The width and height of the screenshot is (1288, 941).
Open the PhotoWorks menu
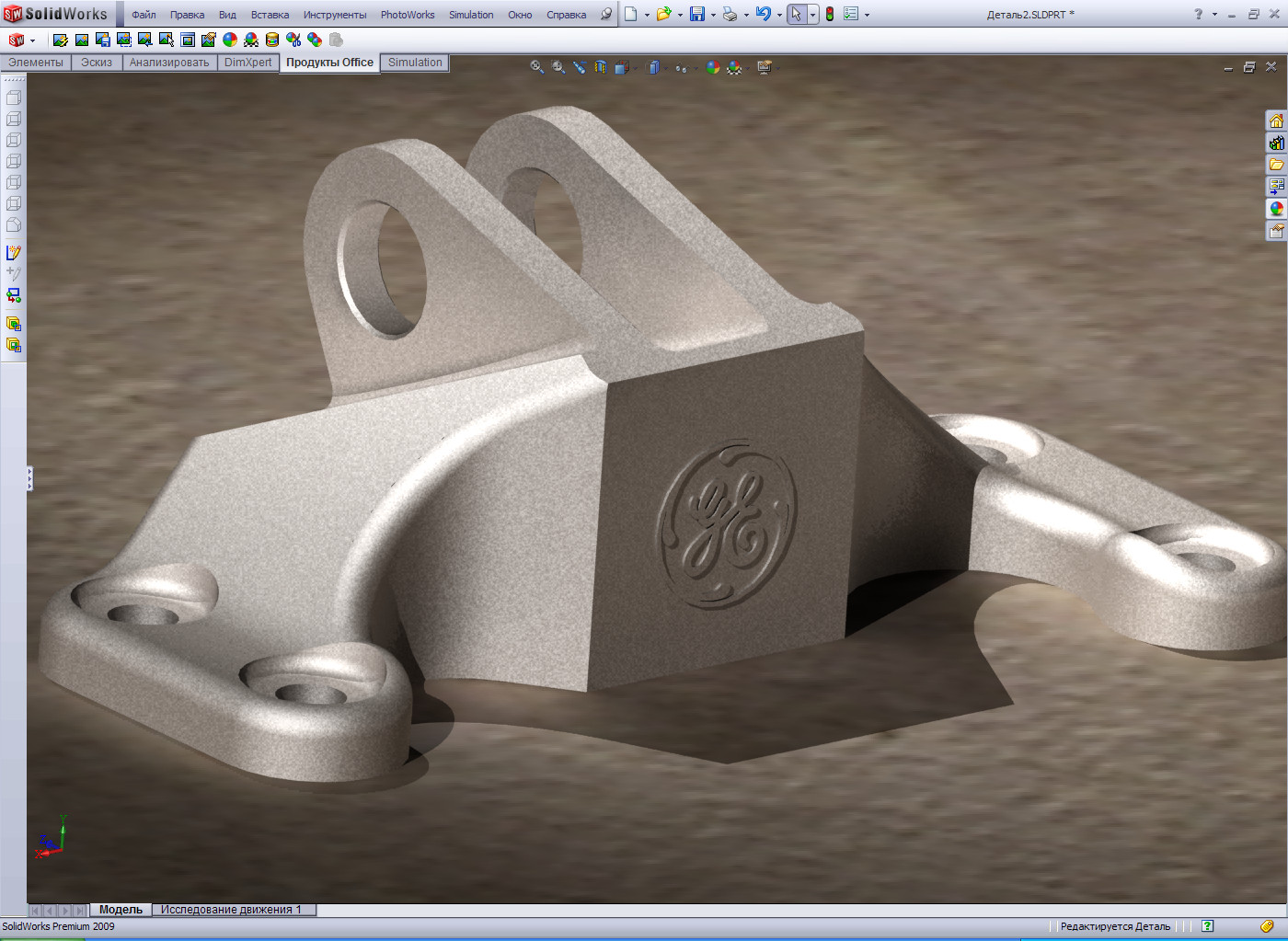click(408, 15)
